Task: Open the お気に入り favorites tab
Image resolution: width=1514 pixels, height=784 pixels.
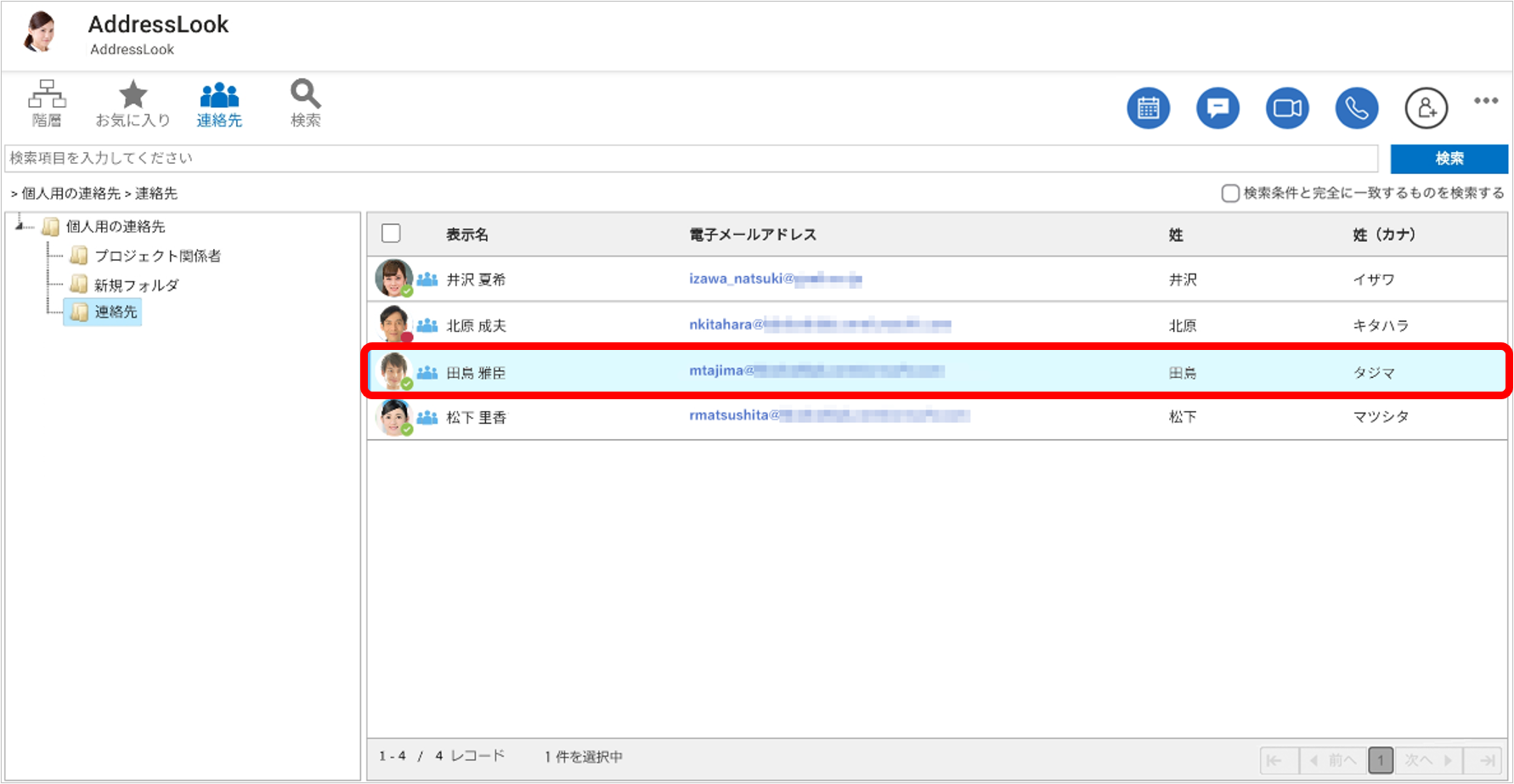Action: point(133,104)
